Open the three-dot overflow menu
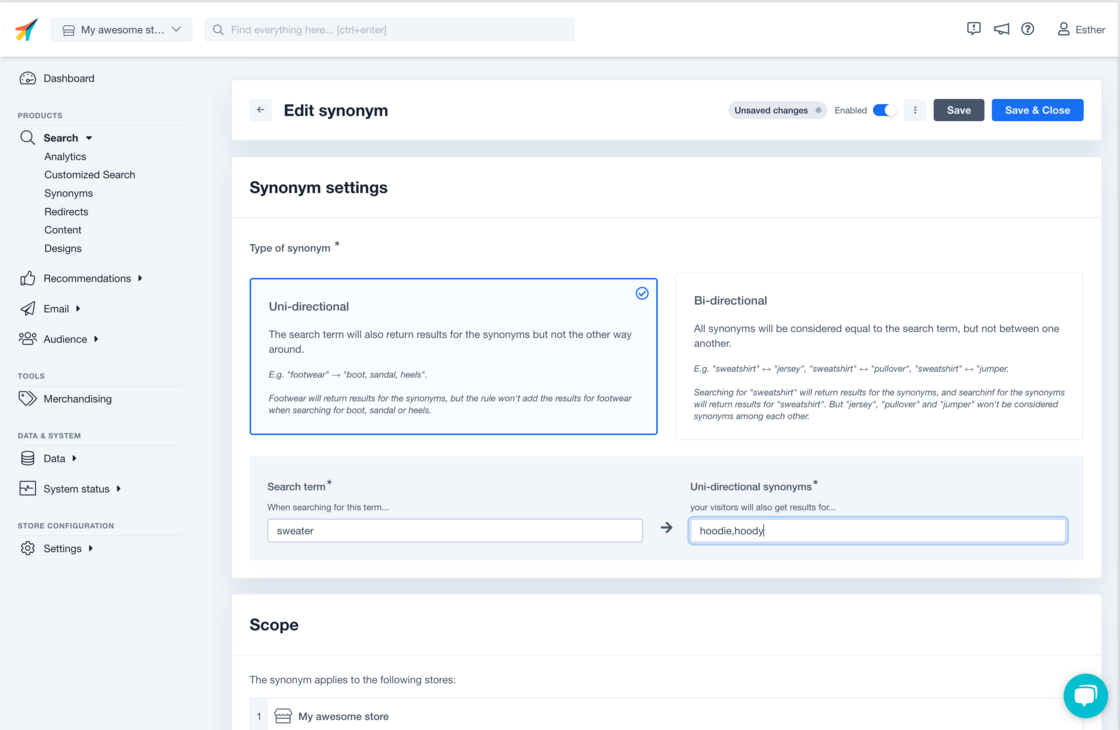This screenshot has width=1120, height=730. point(915,110)
